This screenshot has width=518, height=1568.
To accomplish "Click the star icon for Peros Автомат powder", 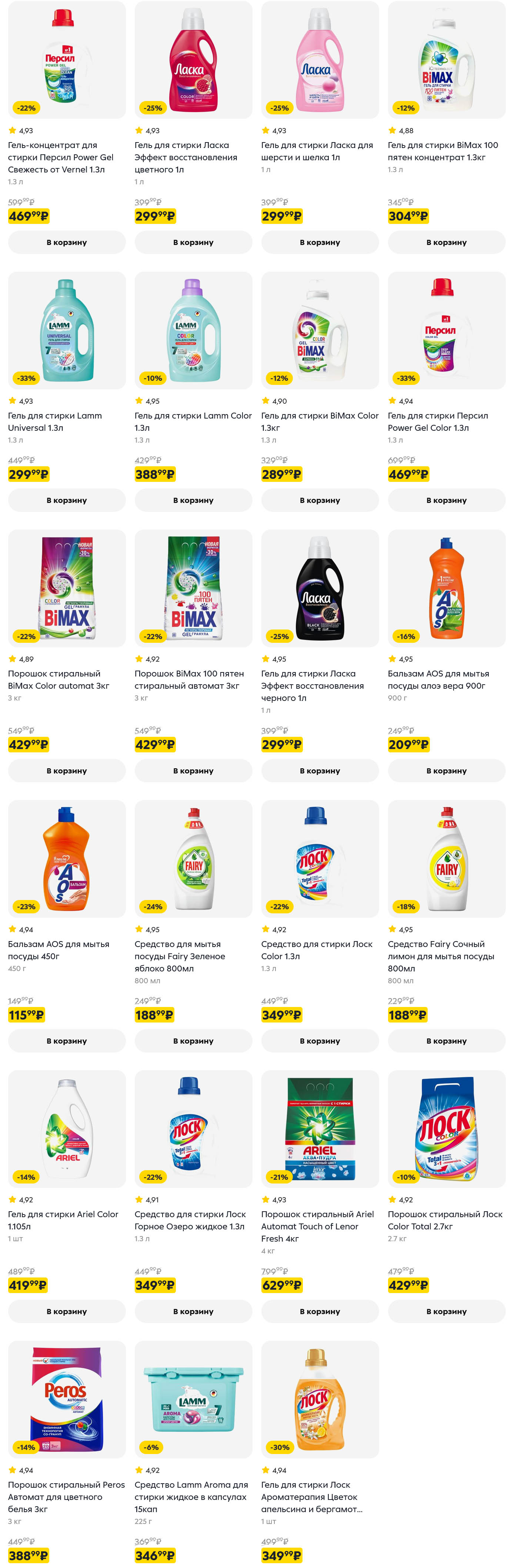I will pyautogui.click(x=12, y=1470).
